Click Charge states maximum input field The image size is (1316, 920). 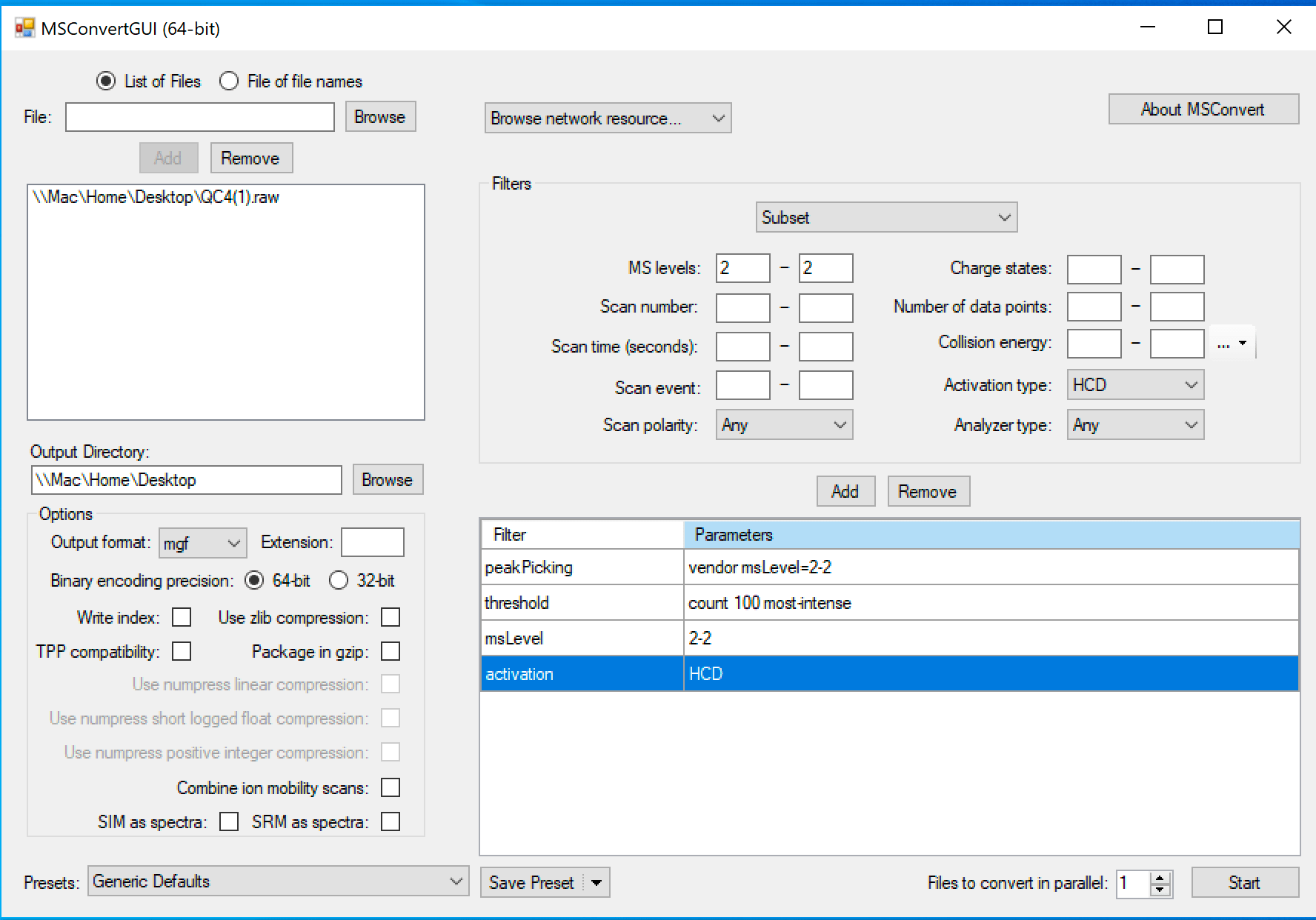[x=1177, y=270]
